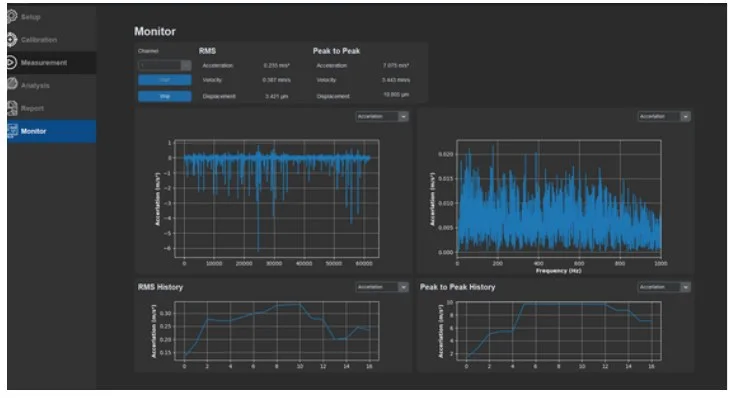Viewport: 734px width, 398px height.
Task: Switch to the Measurement page label
Action: tap(44, 63)
